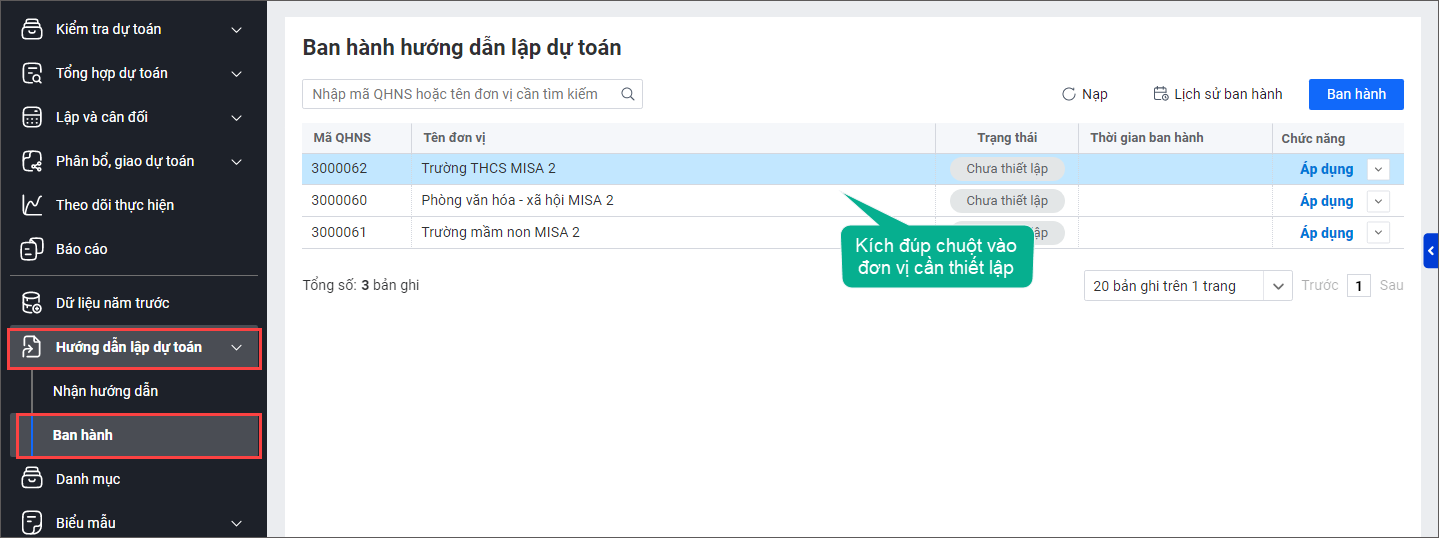Screen dimensions: 1439x538
Task: Reload the list with Nạp button
Action: 1085,94
